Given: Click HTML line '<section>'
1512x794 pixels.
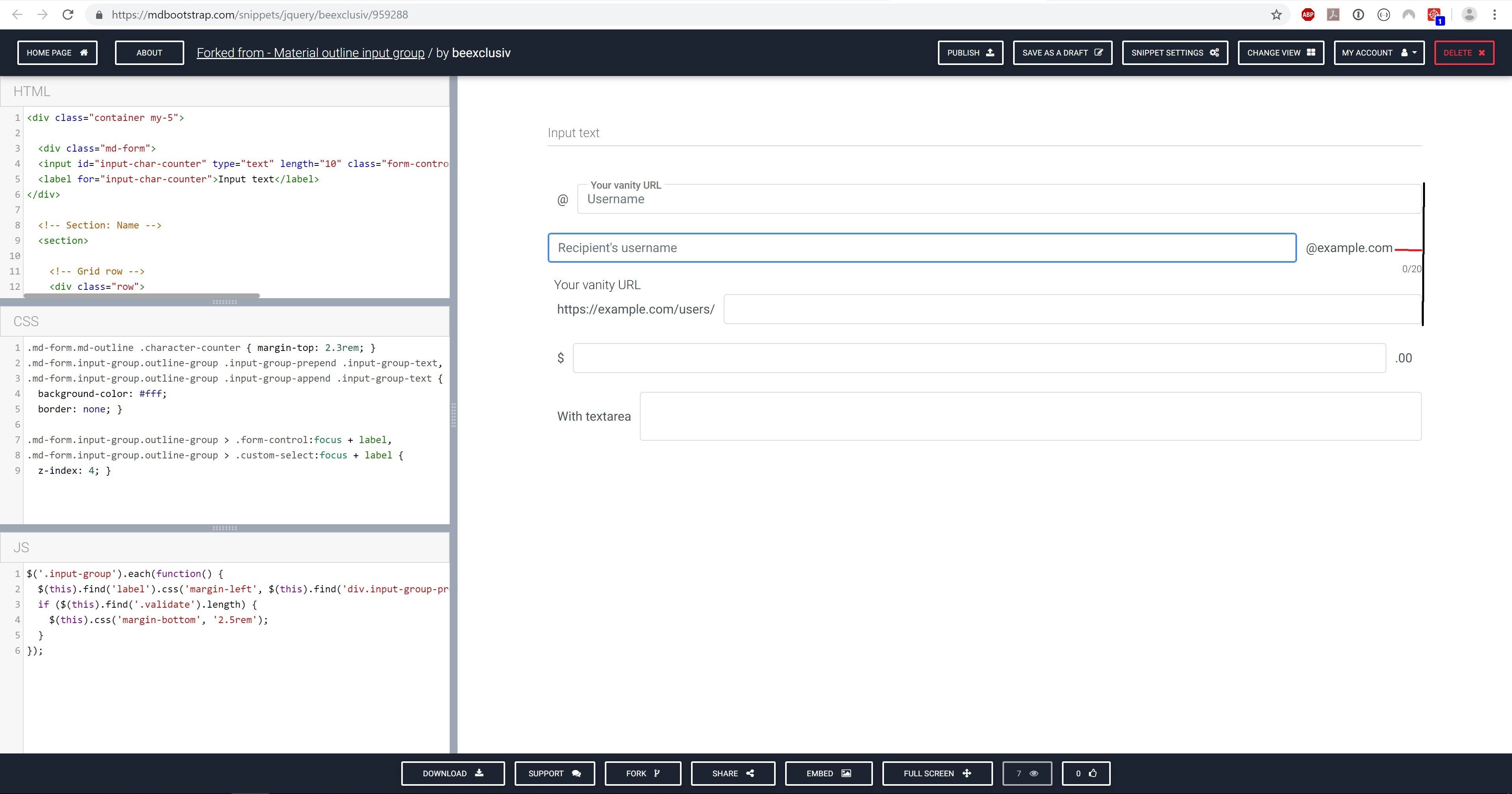Looking at the screenshot, I should click(x=63, y=241).
